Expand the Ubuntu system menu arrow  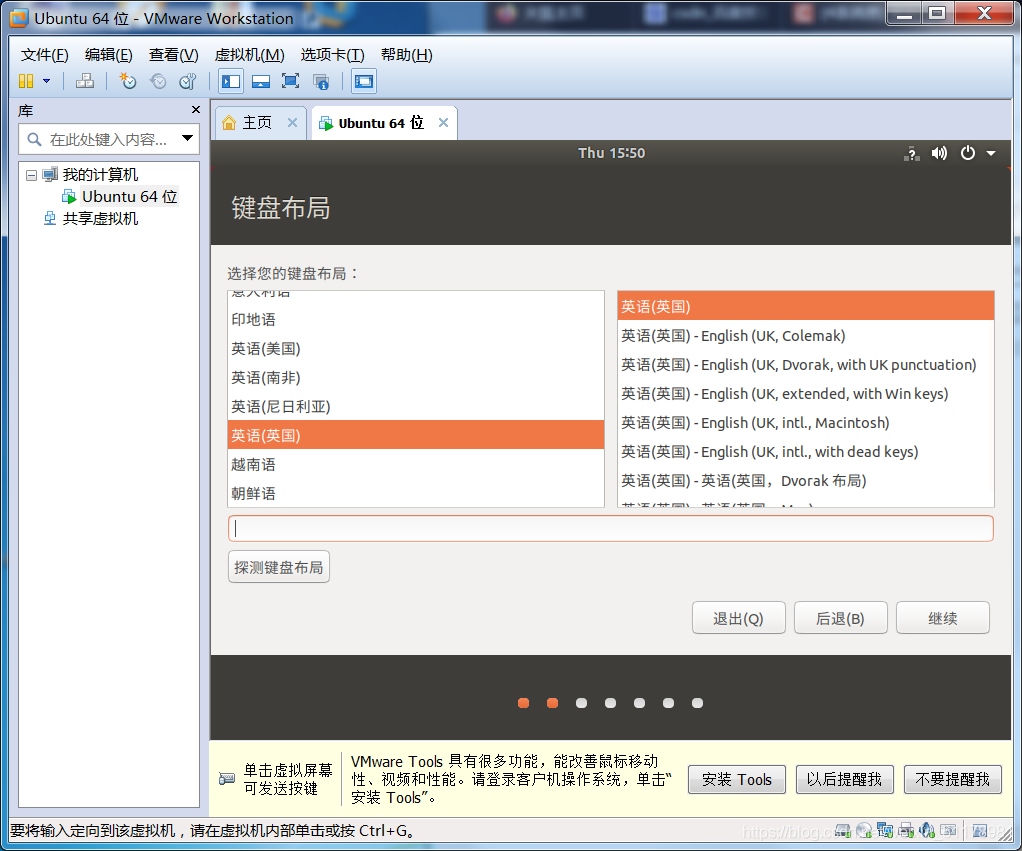pos(991,154)
